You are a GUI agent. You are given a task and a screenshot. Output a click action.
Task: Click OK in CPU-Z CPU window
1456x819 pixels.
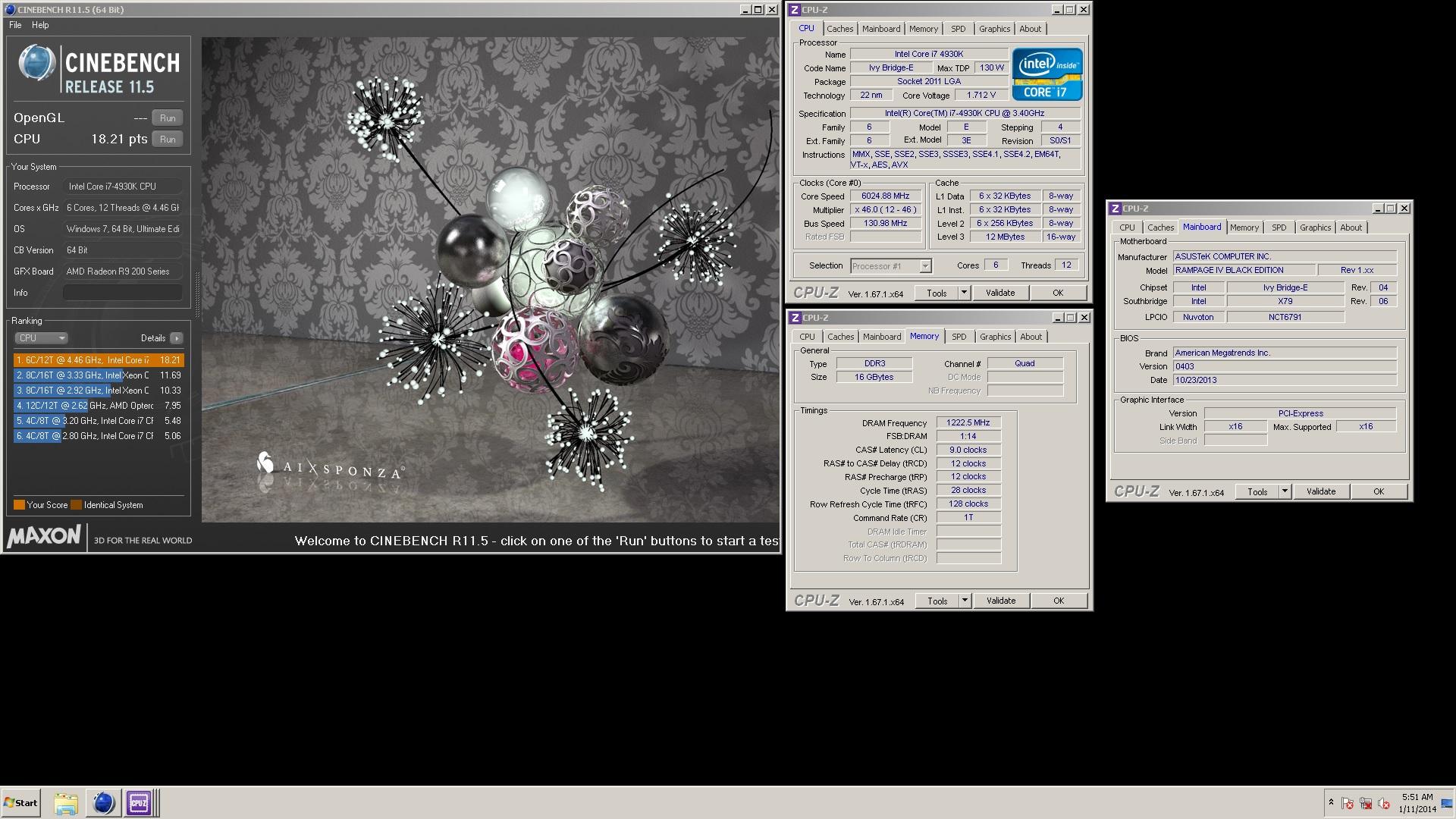point(1058,293)
